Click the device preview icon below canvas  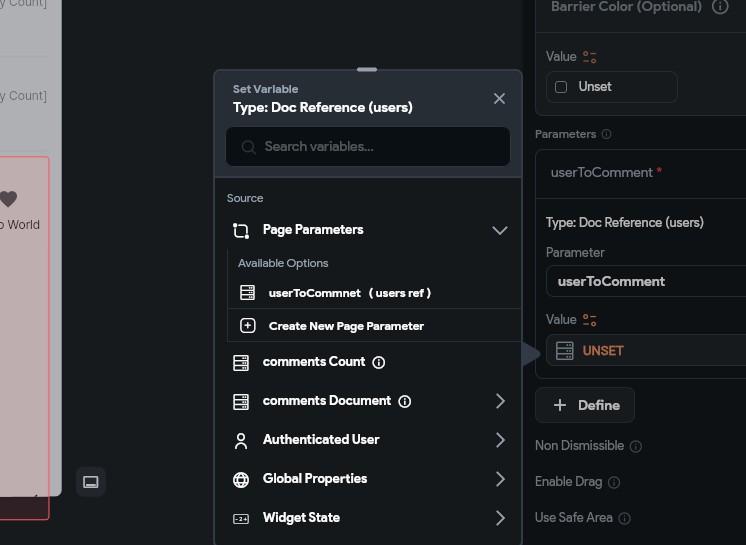click(x=91, y=482)
